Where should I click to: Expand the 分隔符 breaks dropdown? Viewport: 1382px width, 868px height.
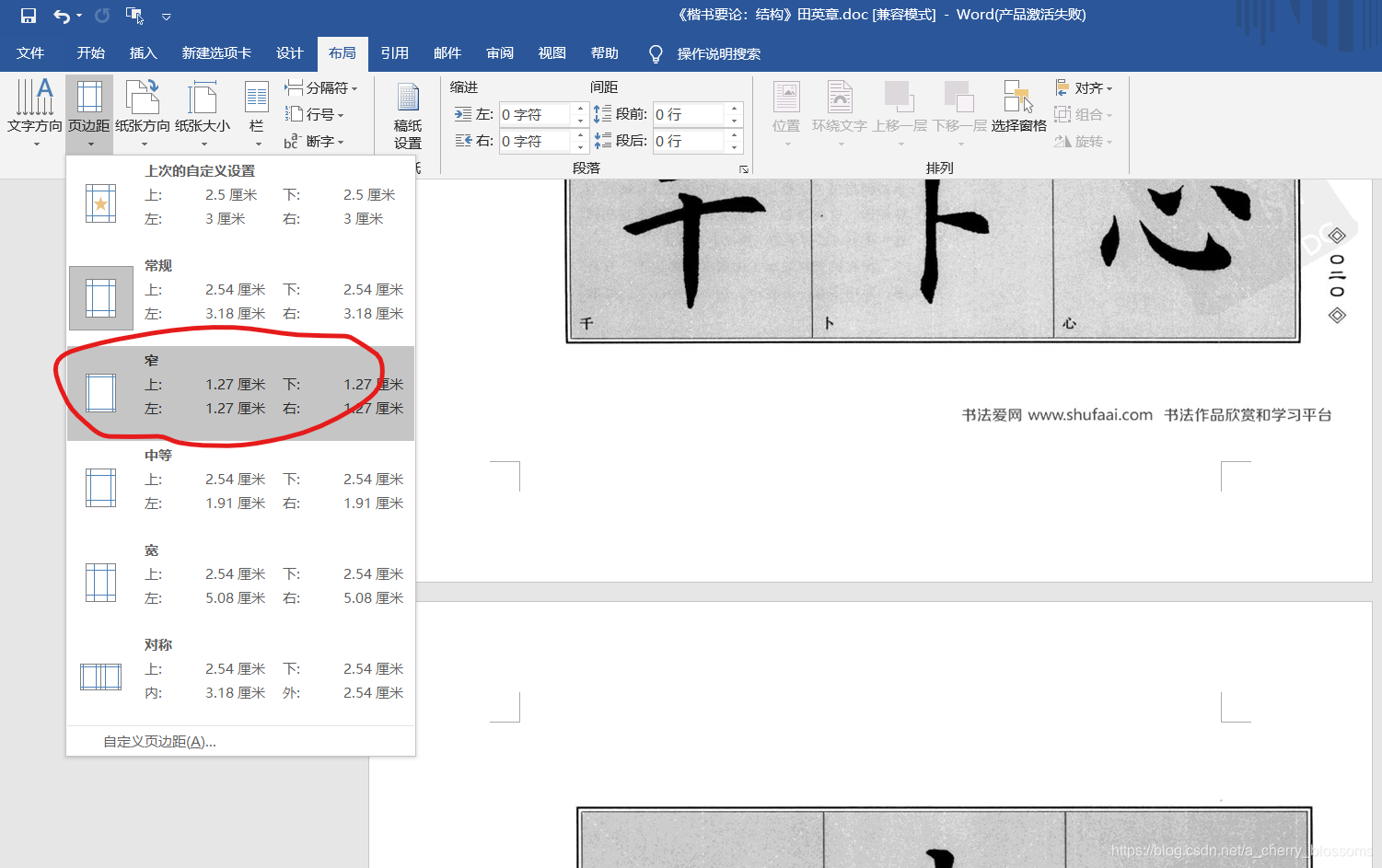[x=320, y=88]
